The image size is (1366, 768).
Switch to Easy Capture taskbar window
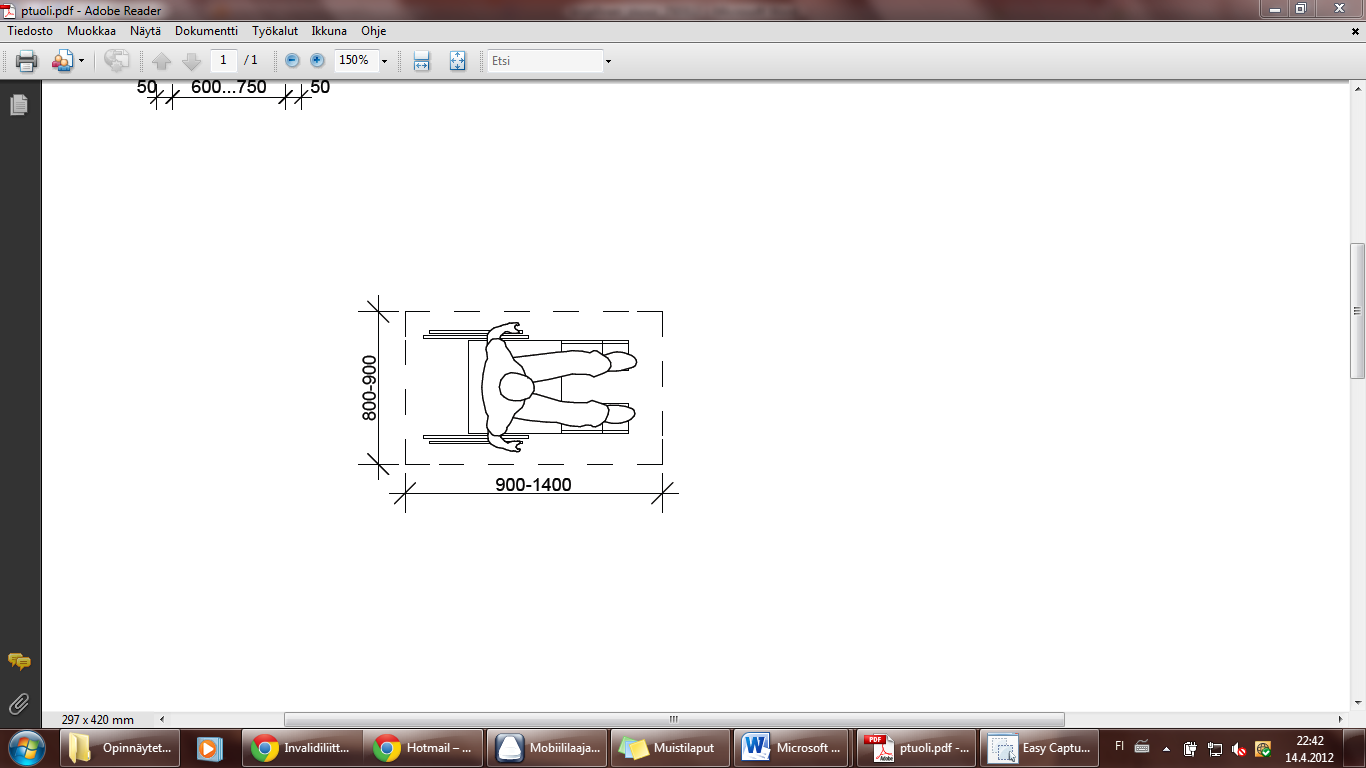pos(1039,748)
